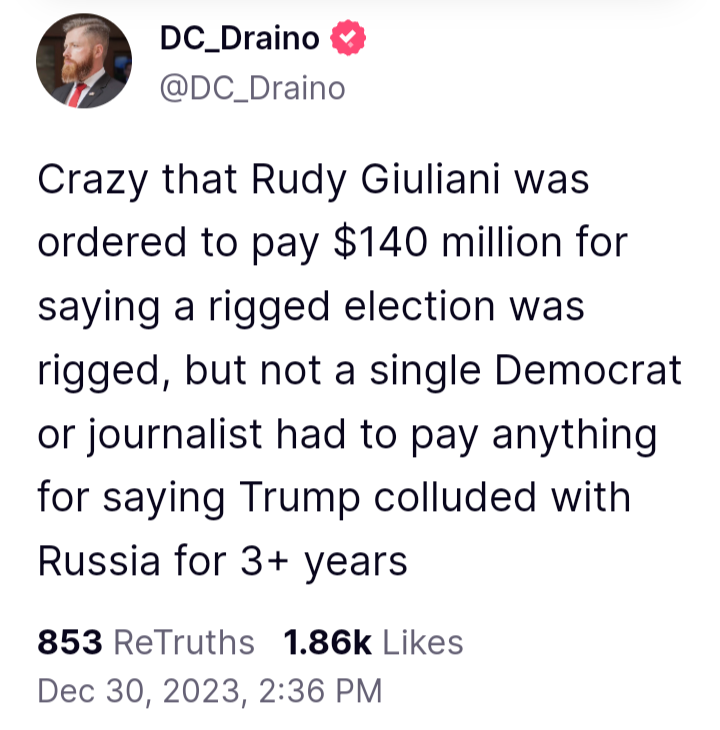Click the bold 853 count number
This screenshot has width=720, height=730.
pyautogui.click(x=70, y=642)
